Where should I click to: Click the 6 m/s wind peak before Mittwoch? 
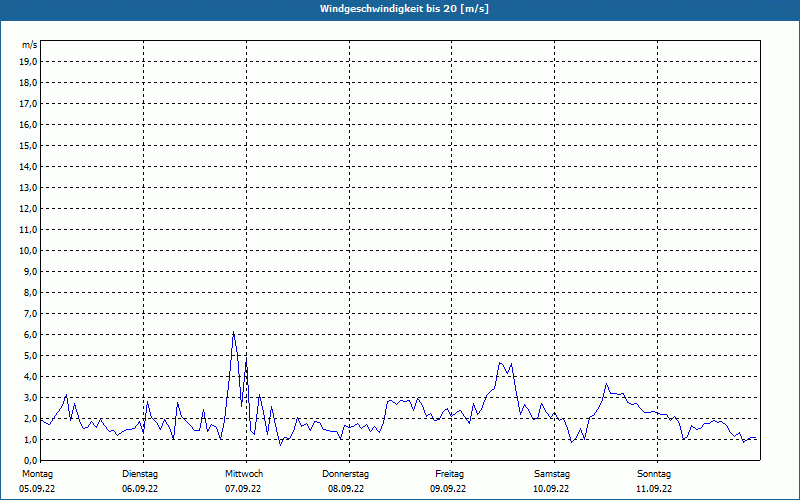[233, 332]
